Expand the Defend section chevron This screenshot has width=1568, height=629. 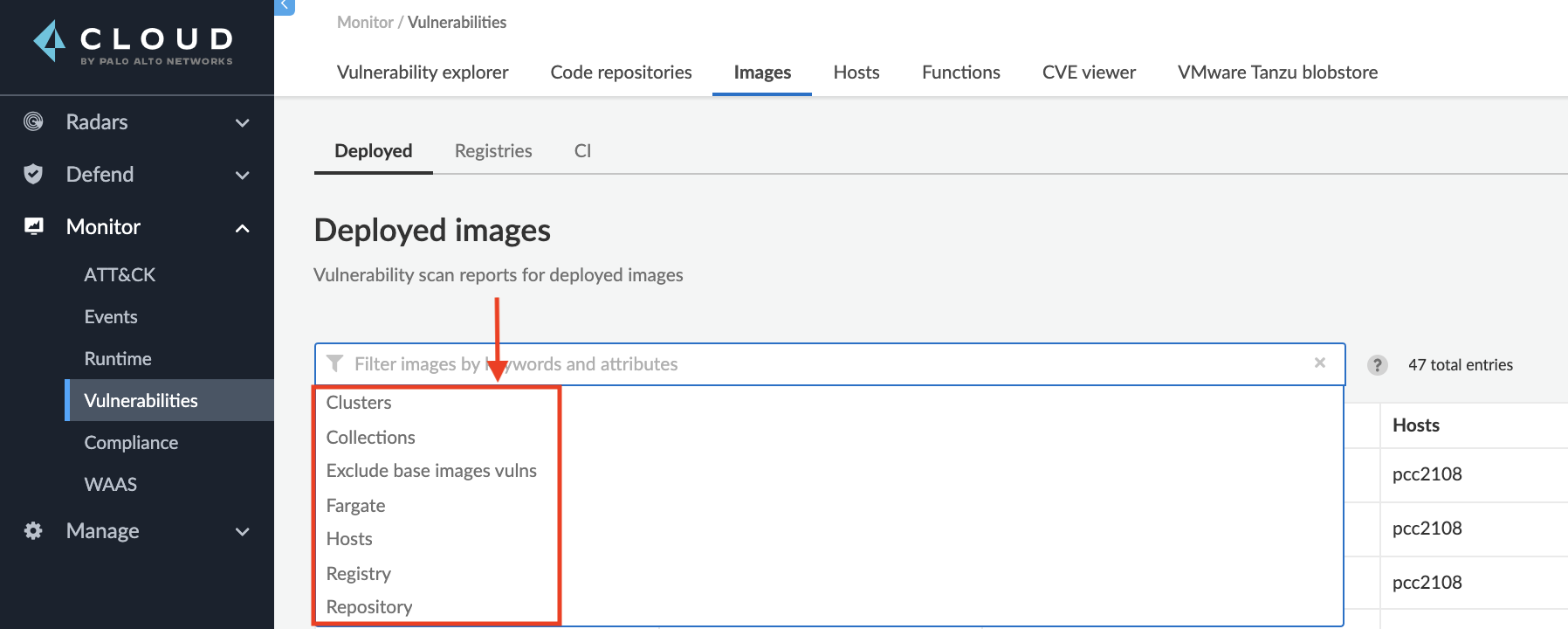tap(243, 176)
